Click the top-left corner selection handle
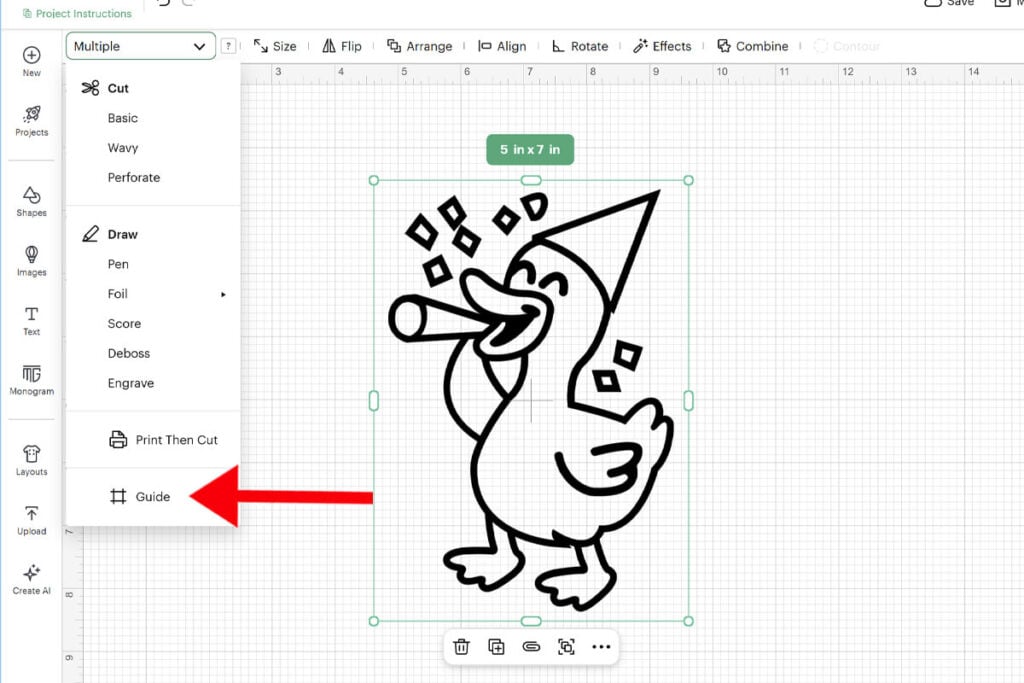1024x683 pixels. (x=374, y=180)
